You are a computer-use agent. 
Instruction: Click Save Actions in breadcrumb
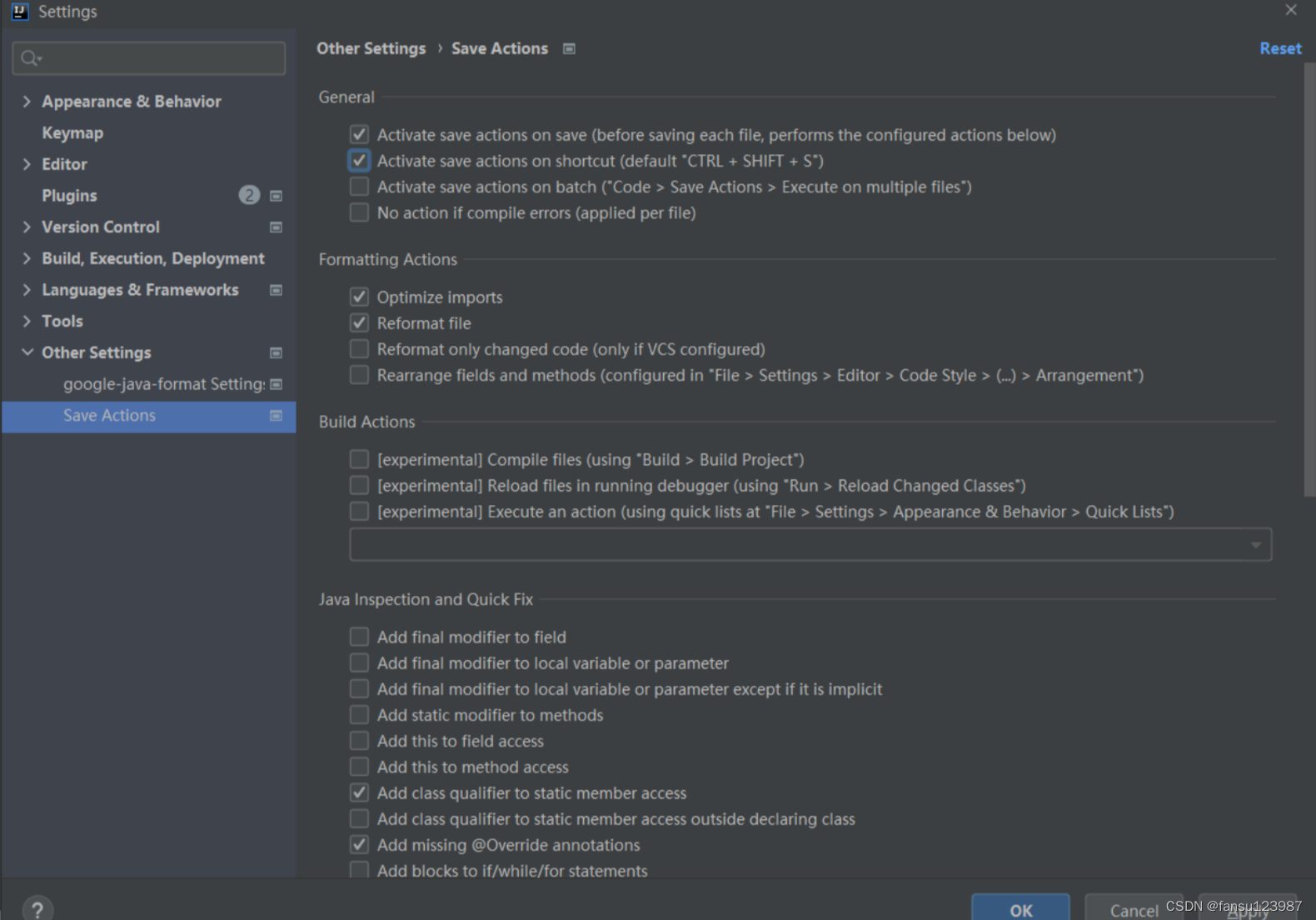(500, 49)
